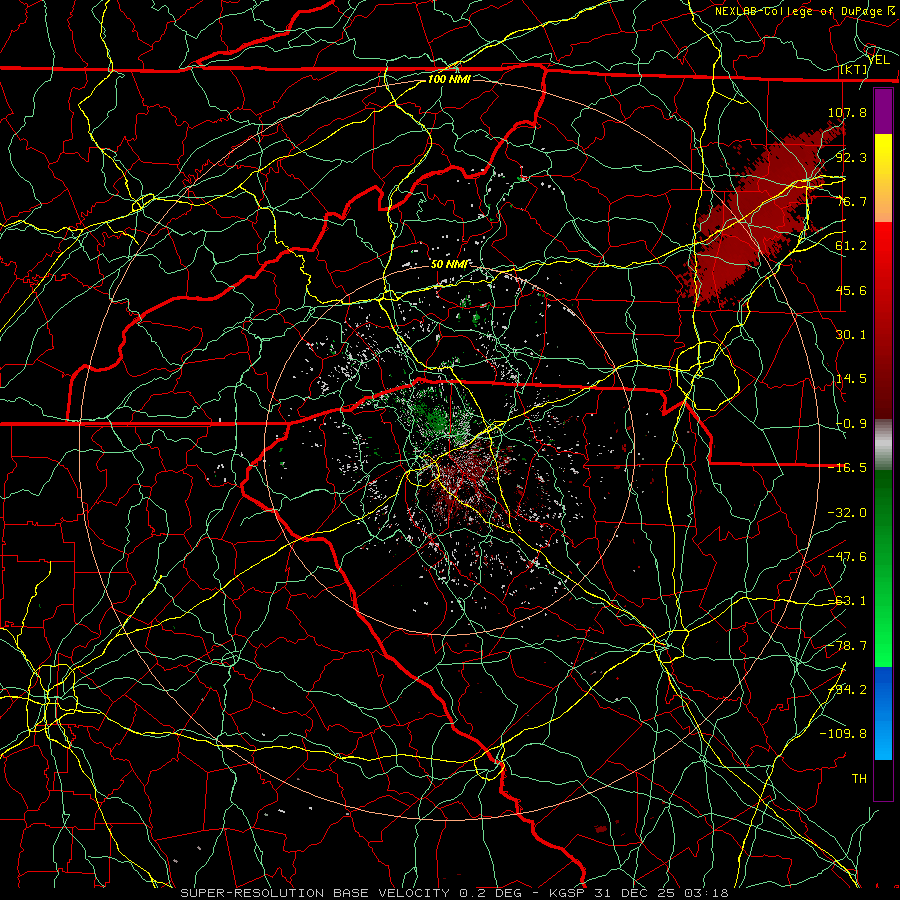Click the -63.1 value on velocity scale

click(847, 601)
